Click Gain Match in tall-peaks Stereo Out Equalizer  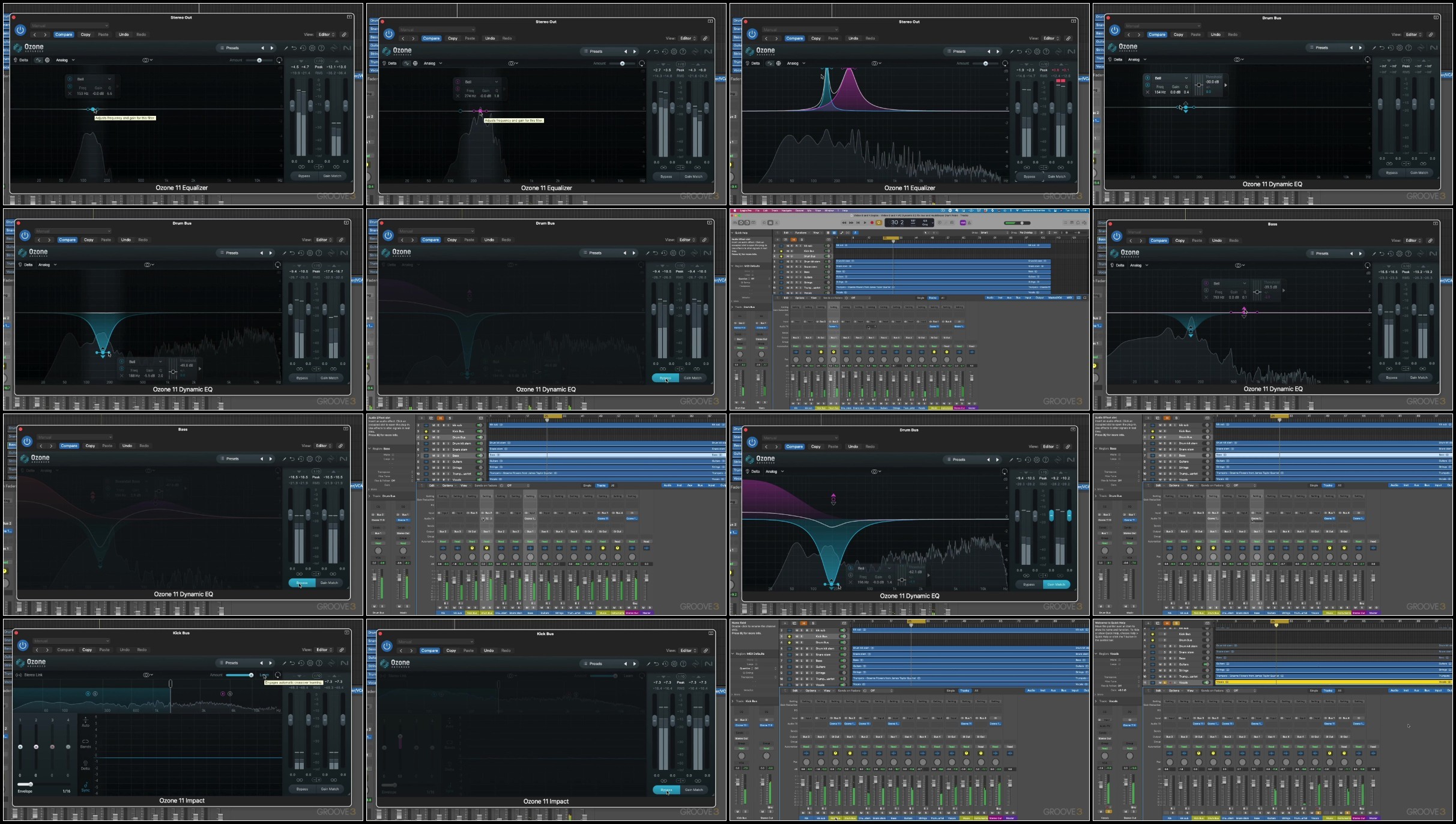(x=1057, y=176)
